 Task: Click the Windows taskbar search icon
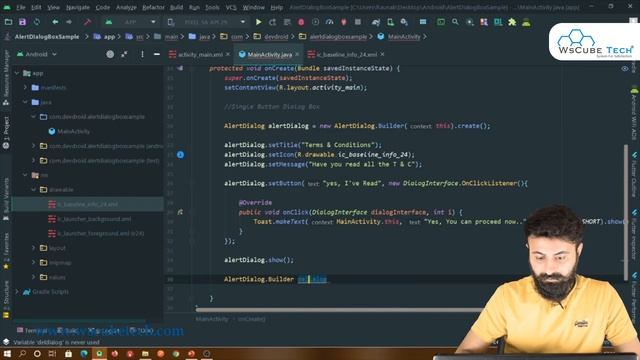click(x=22, y=354)
